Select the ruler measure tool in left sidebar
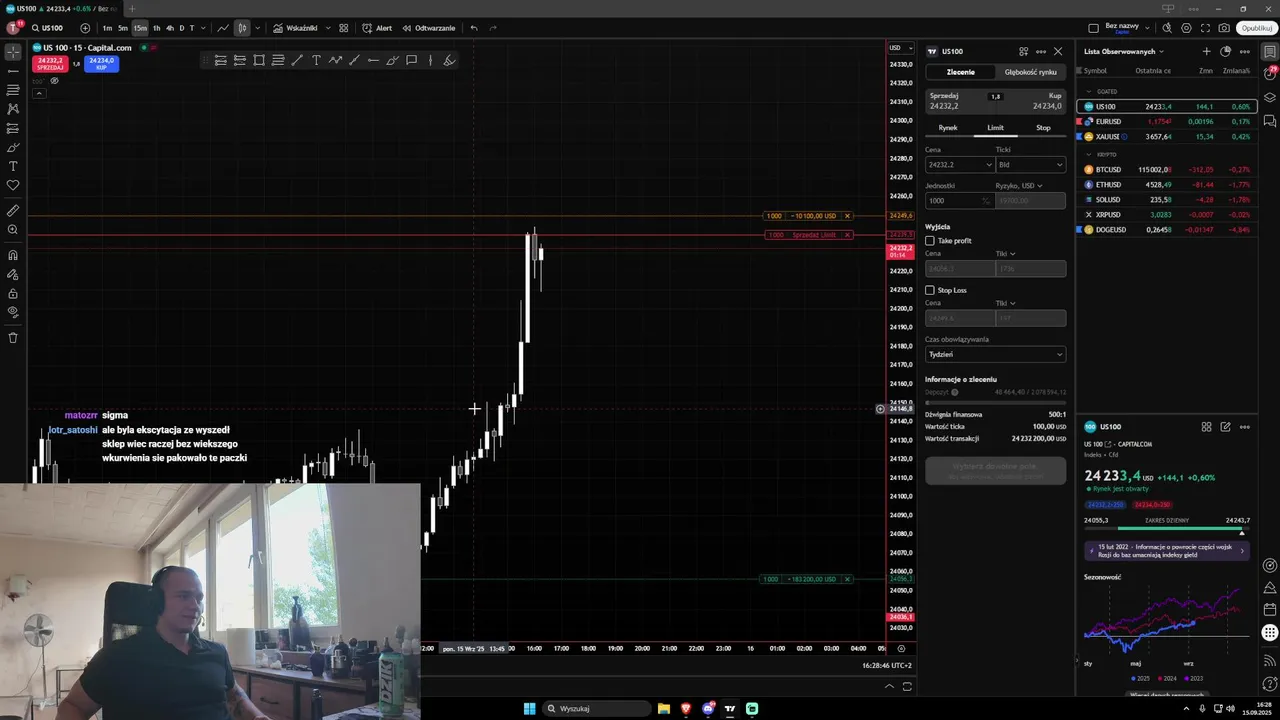The width and height of the screenshot is (1280, 720). pyautogui.click(x=13, y=211)
